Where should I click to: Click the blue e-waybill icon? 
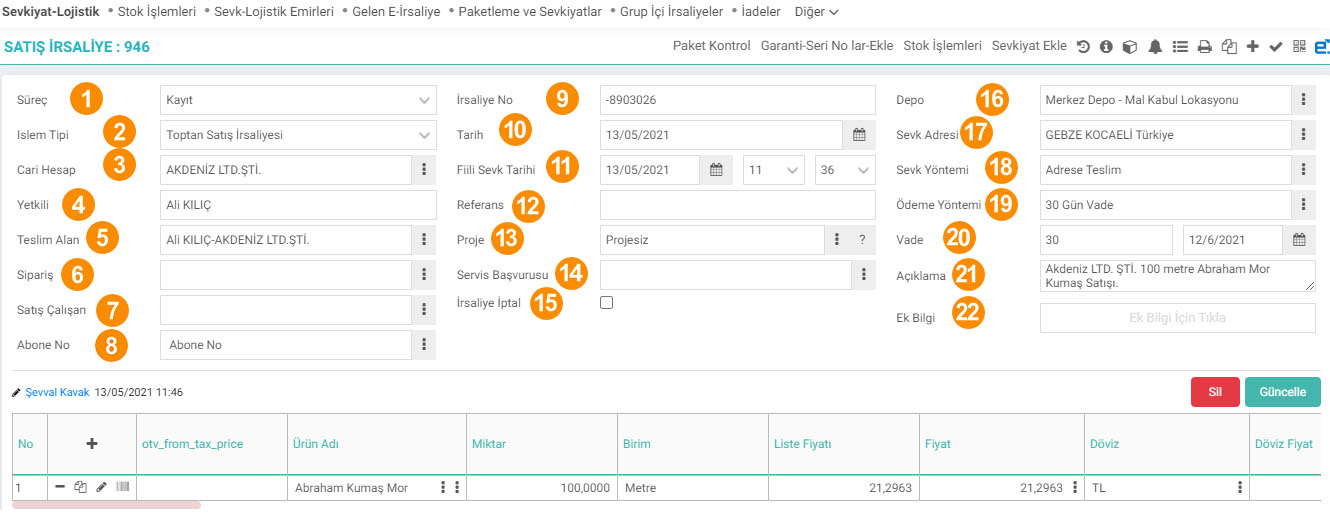click(1322, 46)
